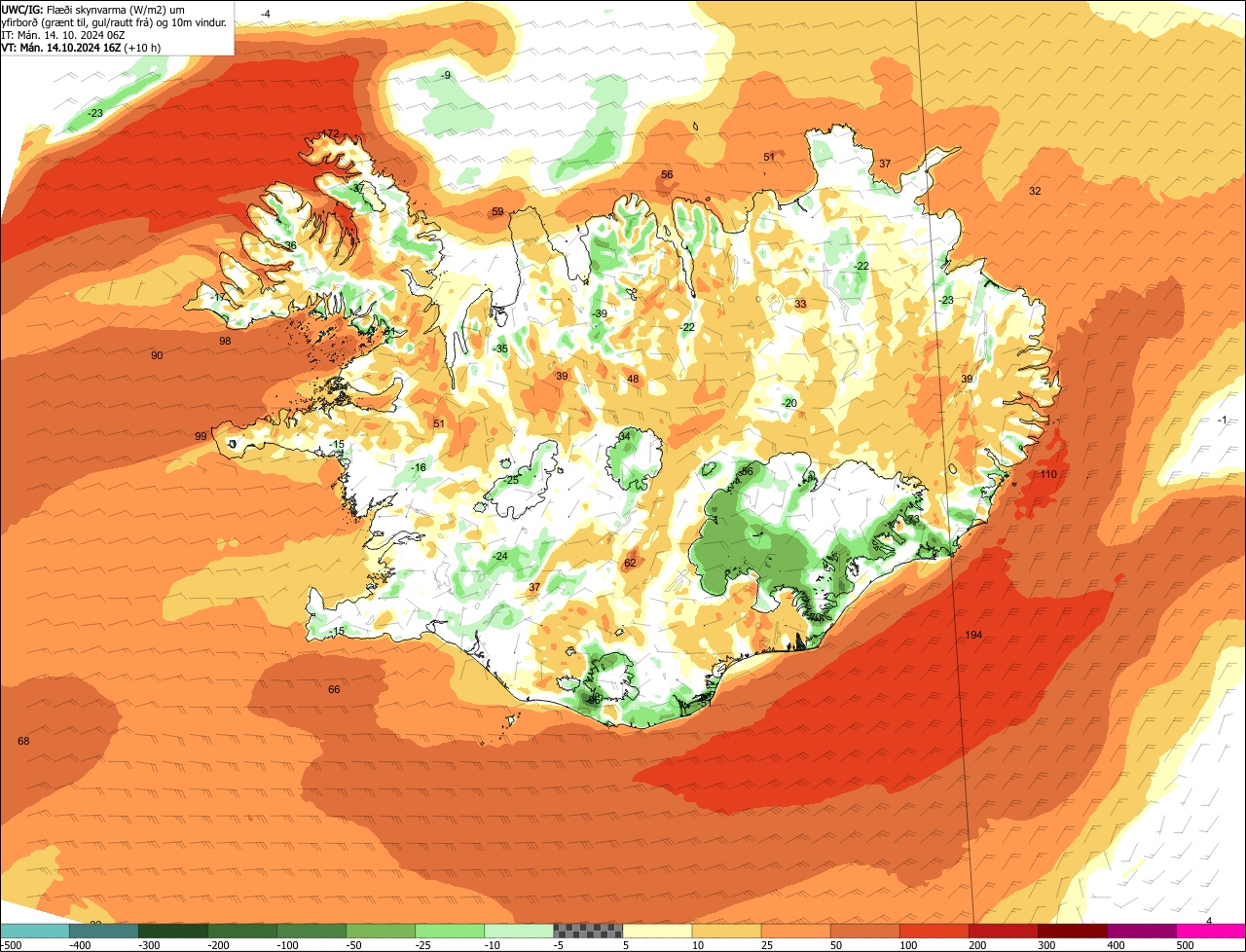Click the 34 value on the central glacier
1246x952 pixels.
(625, 435)
